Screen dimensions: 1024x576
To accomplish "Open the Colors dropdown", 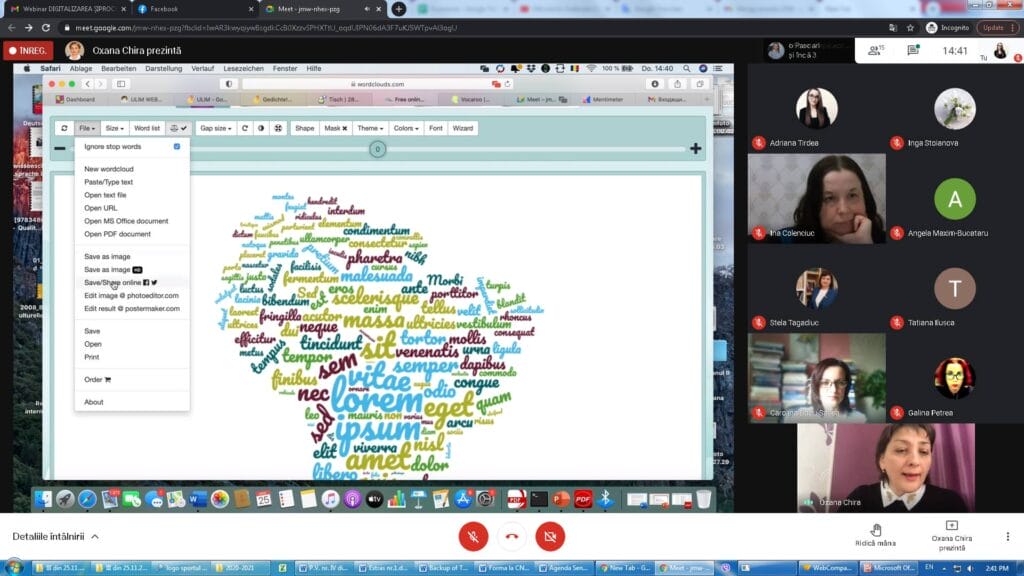I will pyautogui.click(x=405, y=128).
